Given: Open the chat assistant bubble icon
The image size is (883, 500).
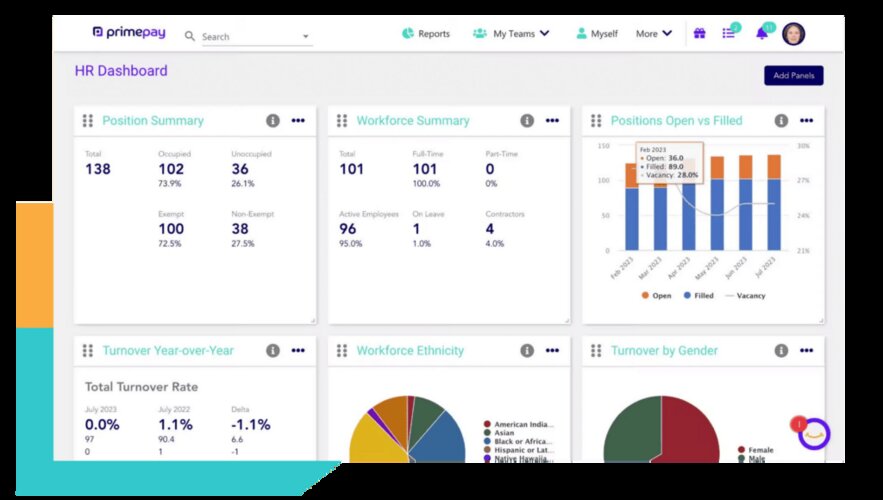Looking at the screenshot, I should pos(814,433).
